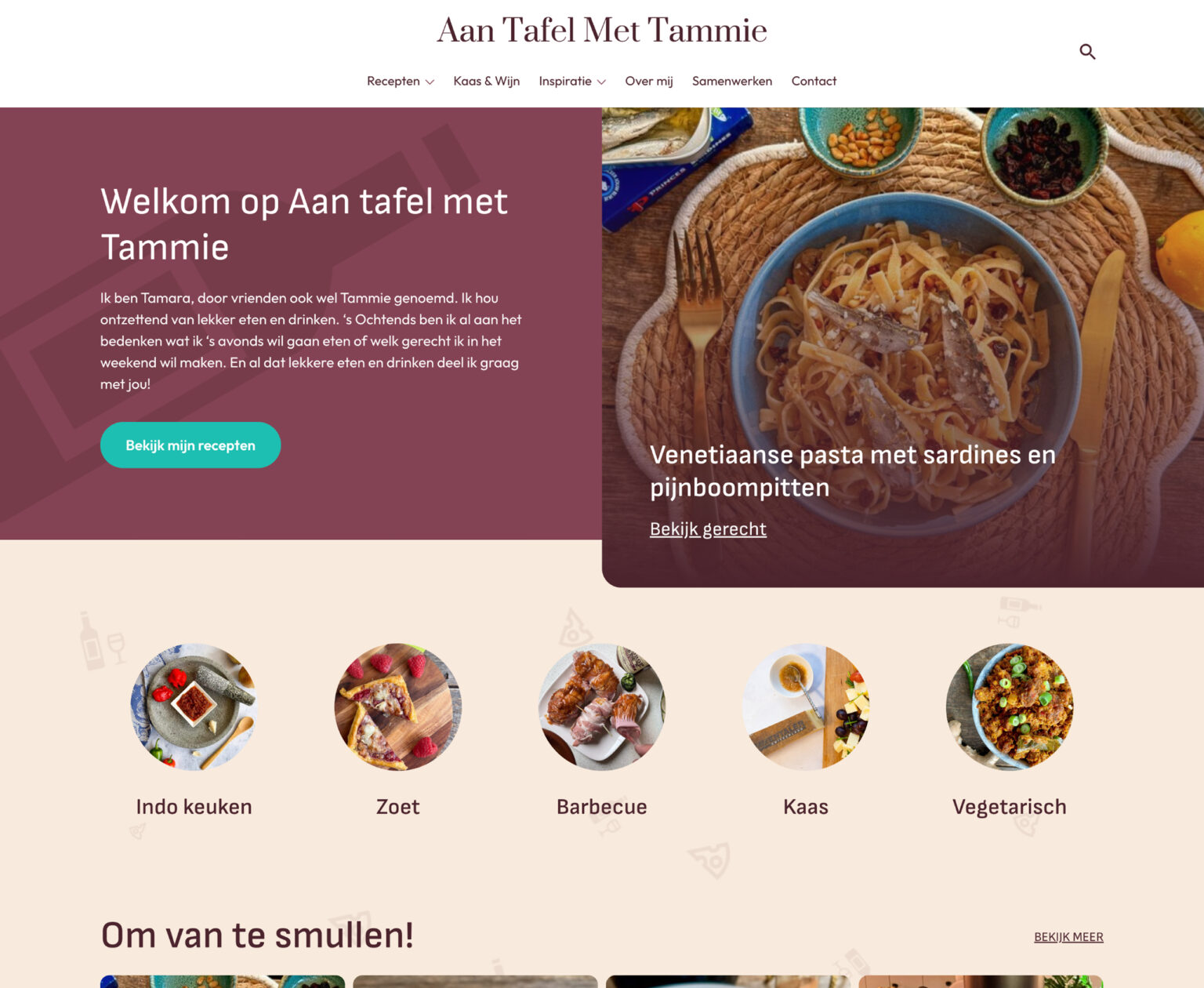Screen dimensions: 1204x988
Task: Click the pasta hero photo
Action: point(902,314)
